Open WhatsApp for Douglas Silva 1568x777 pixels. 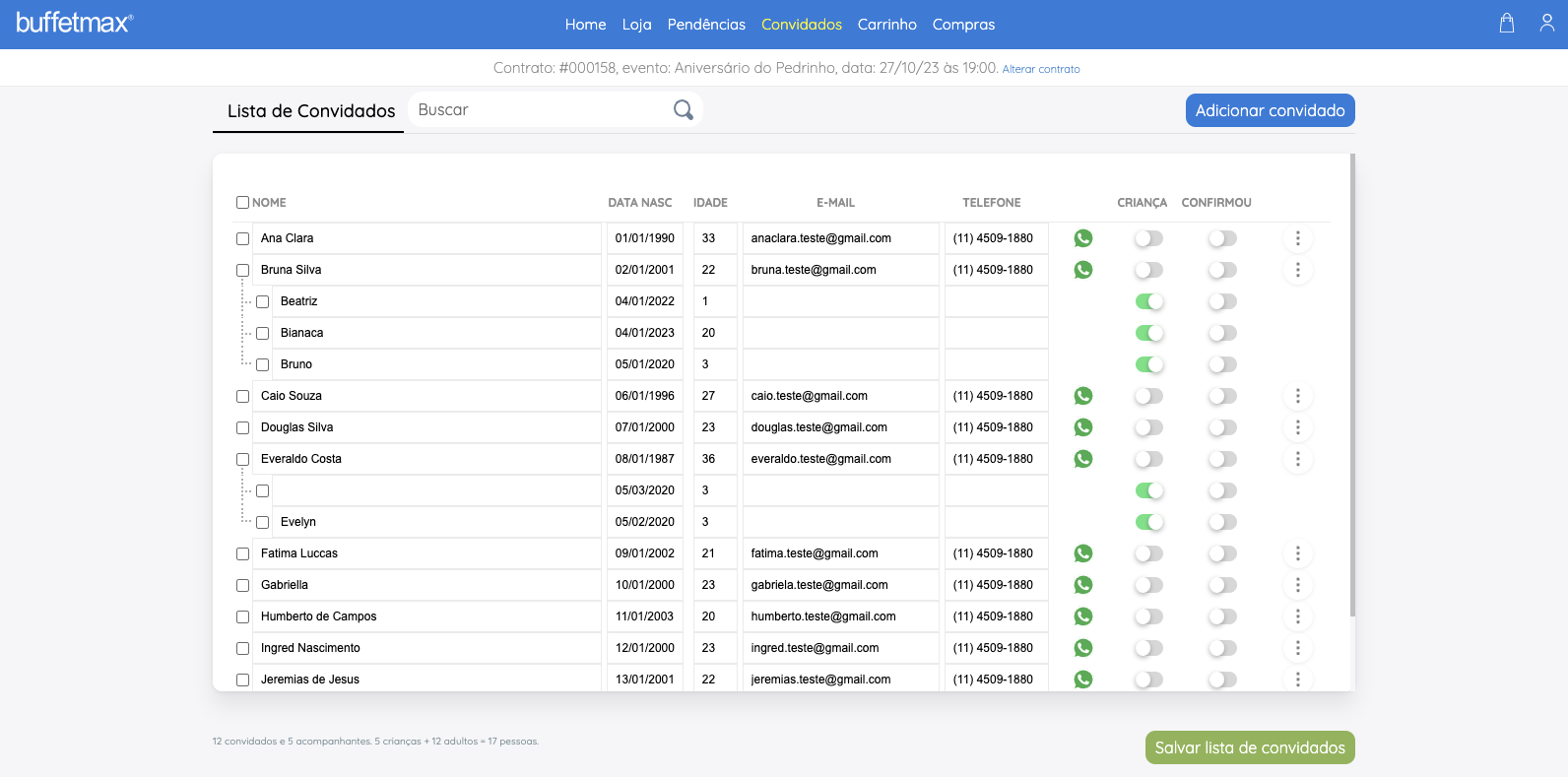(1083, 427)
